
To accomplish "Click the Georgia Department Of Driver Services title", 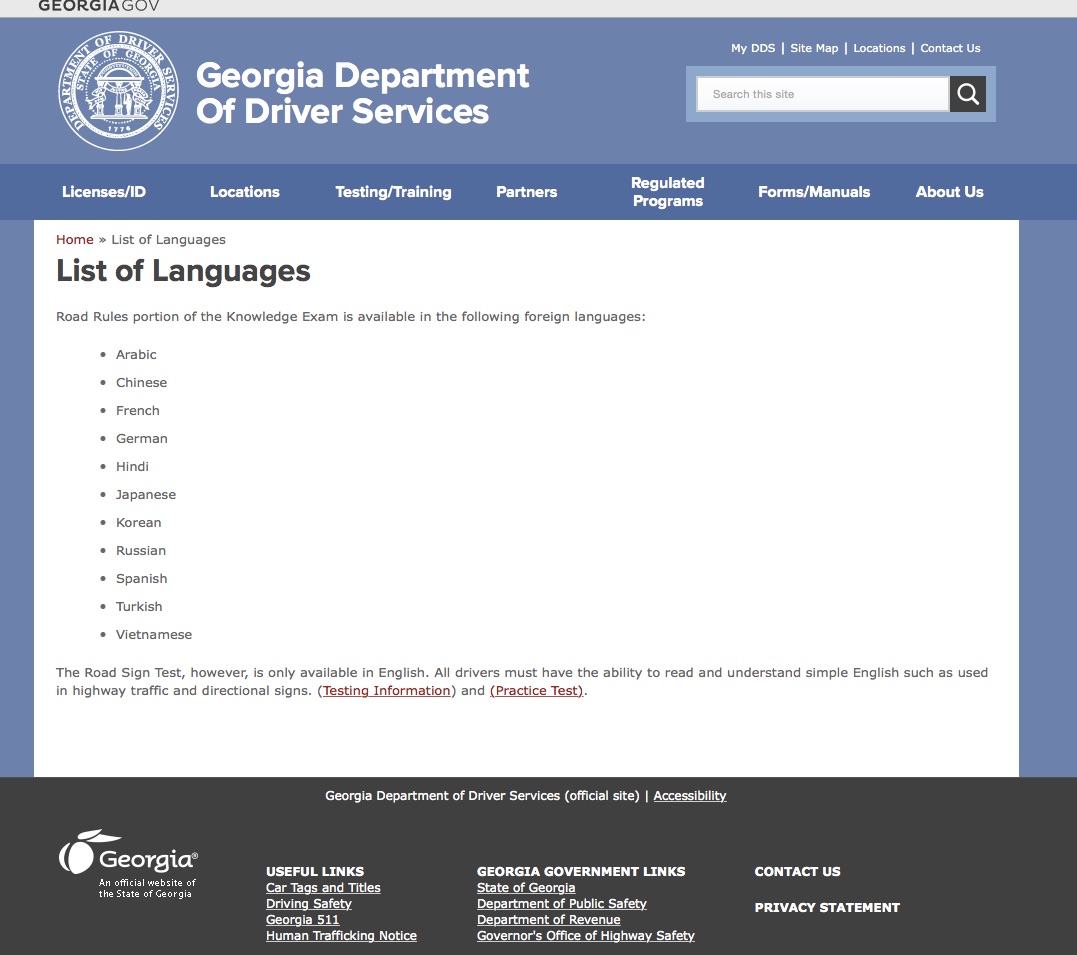I will 363,93.
